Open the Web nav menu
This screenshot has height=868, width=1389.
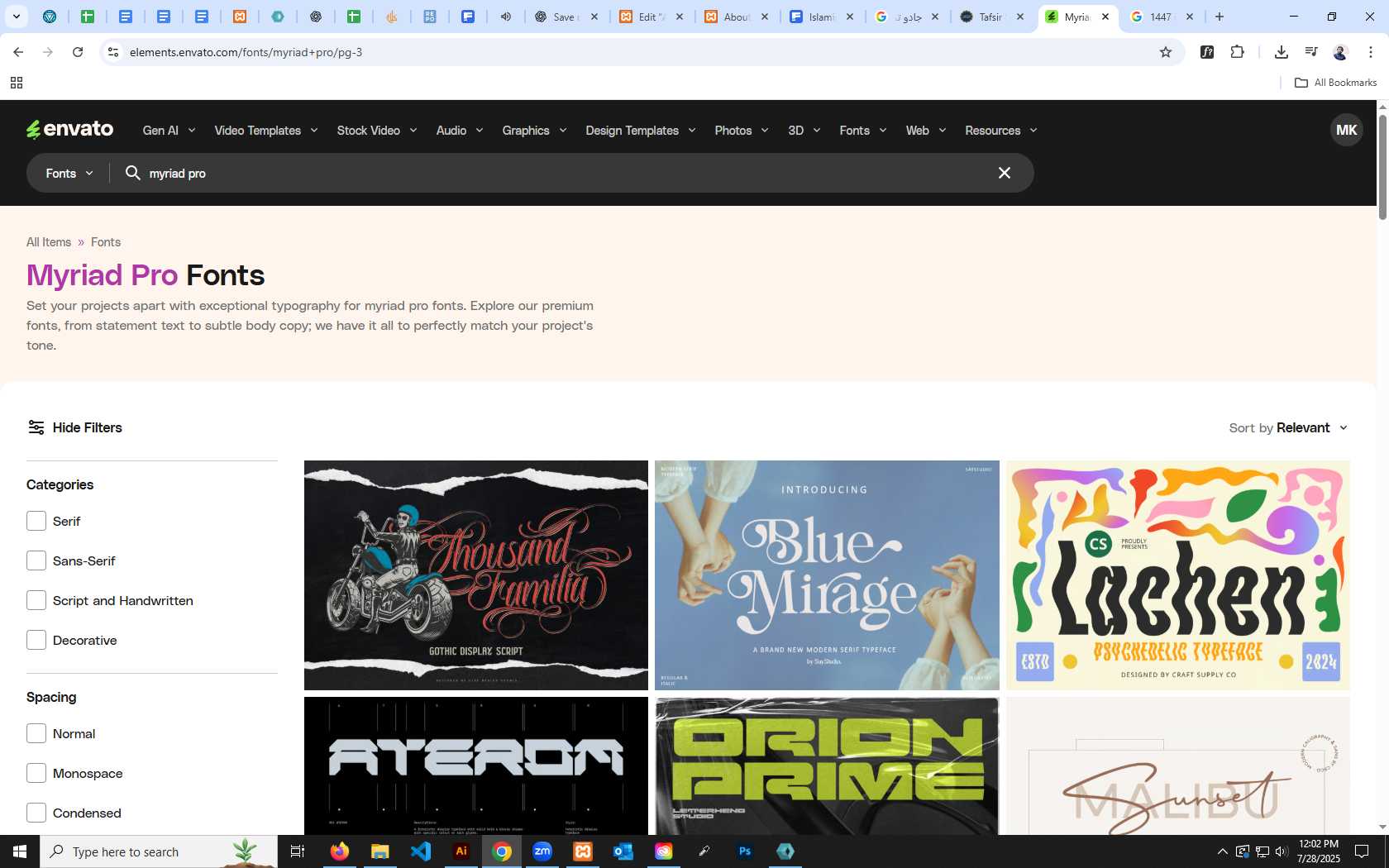click(926, 131)
